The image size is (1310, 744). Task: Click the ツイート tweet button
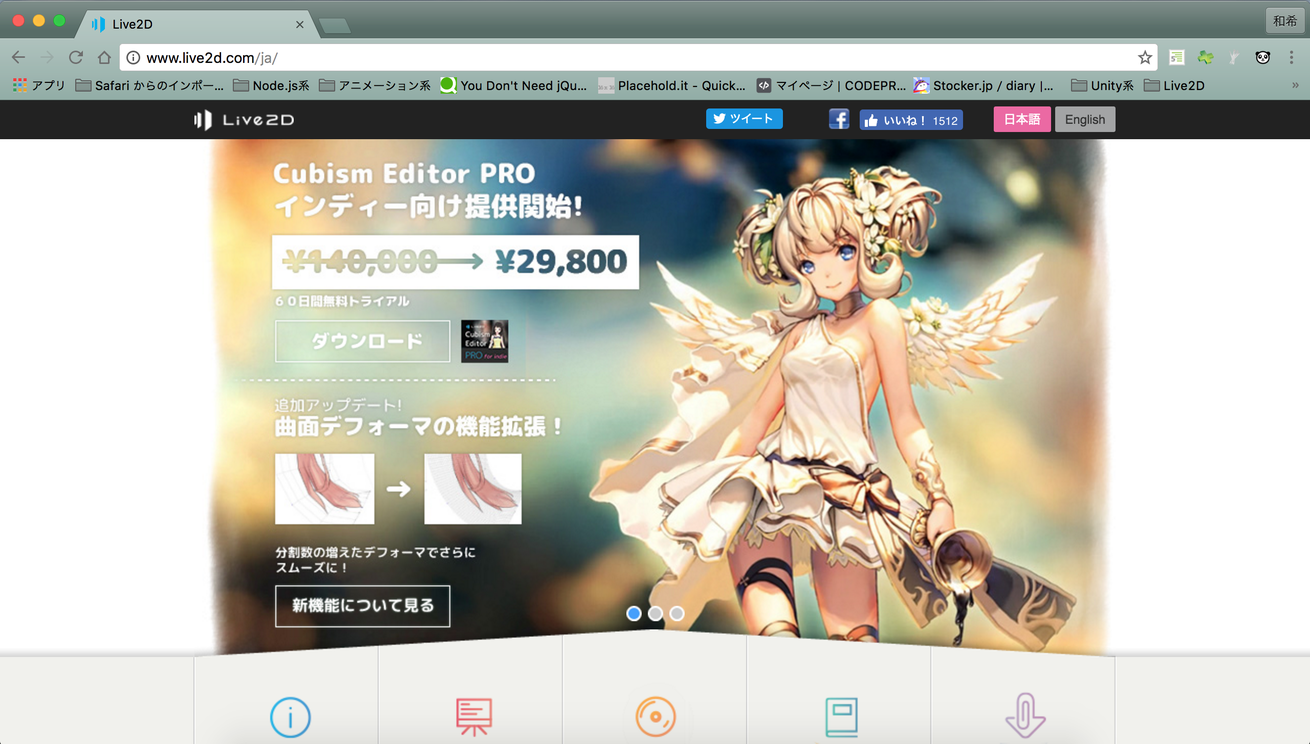click(x=744, y=119)
